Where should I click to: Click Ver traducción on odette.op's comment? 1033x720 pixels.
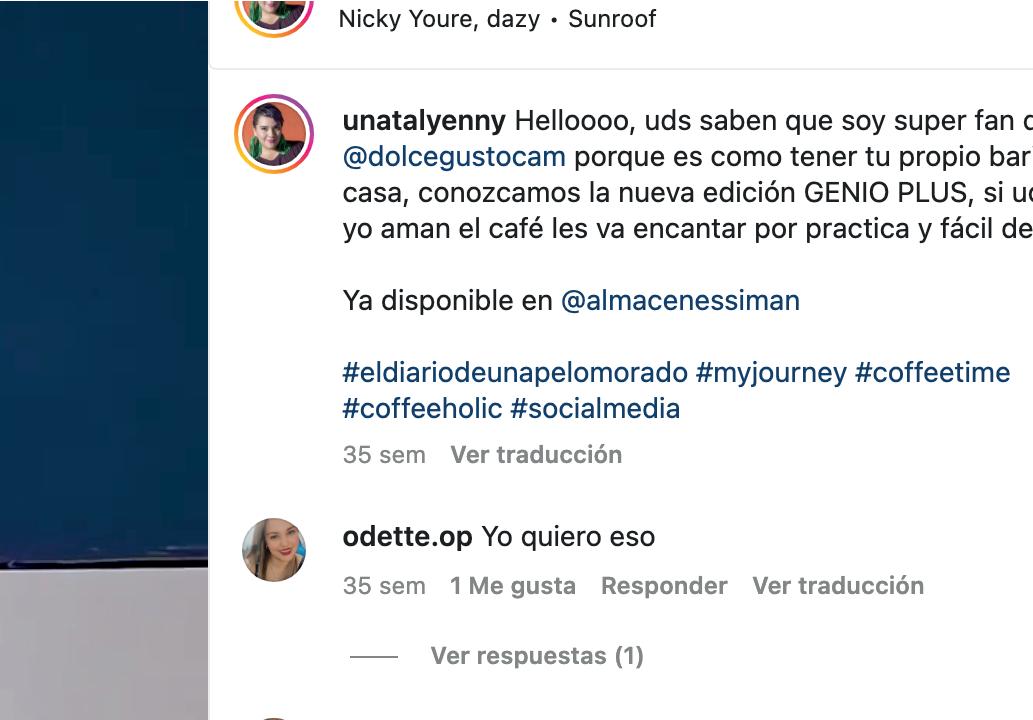(838, 586)
